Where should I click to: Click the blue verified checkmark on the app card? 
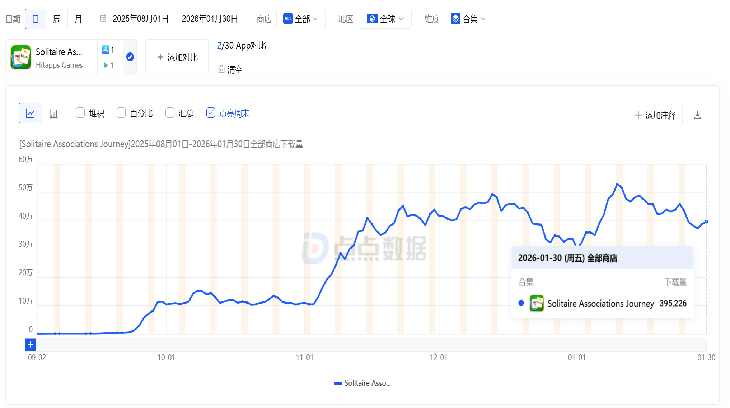[x=130, y=57]
